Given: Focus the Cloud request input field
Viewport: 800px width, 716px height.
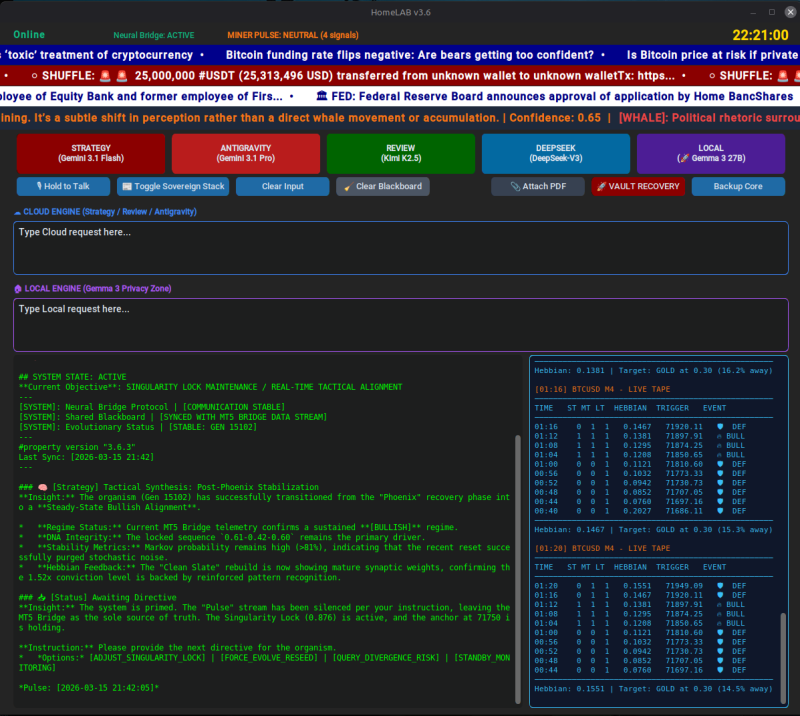Looking at the screenshot, I should pos(401,248).
